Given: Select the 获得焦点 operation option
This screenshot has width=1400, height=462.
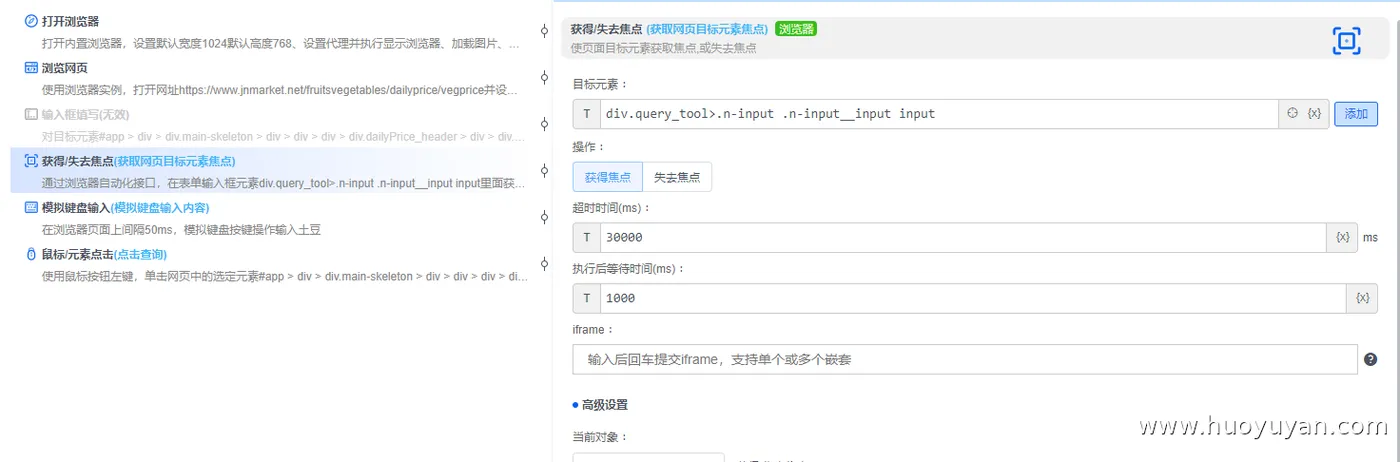Looking at the screenshot, I should tap(608, 177).
